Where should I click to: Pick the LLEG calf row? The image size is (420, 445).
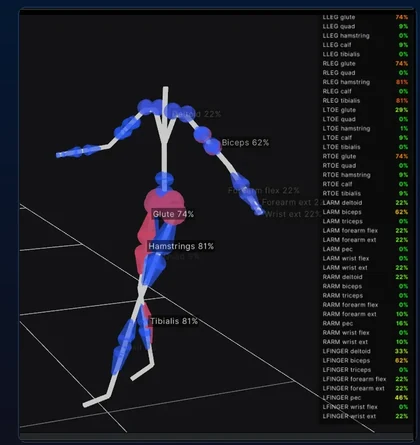(x=365, y=45)
